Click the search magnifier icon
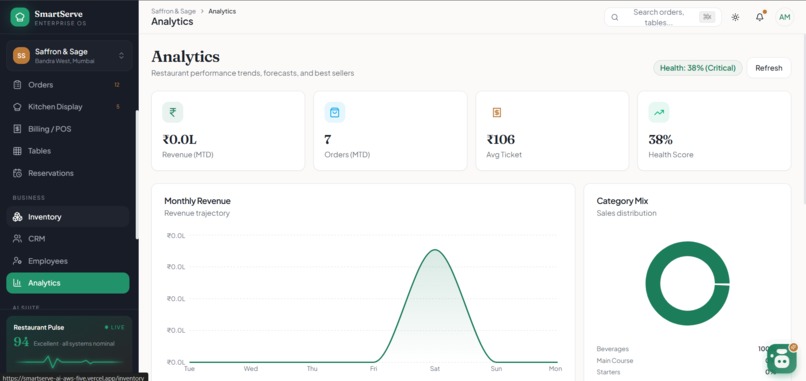 [615, 17]
